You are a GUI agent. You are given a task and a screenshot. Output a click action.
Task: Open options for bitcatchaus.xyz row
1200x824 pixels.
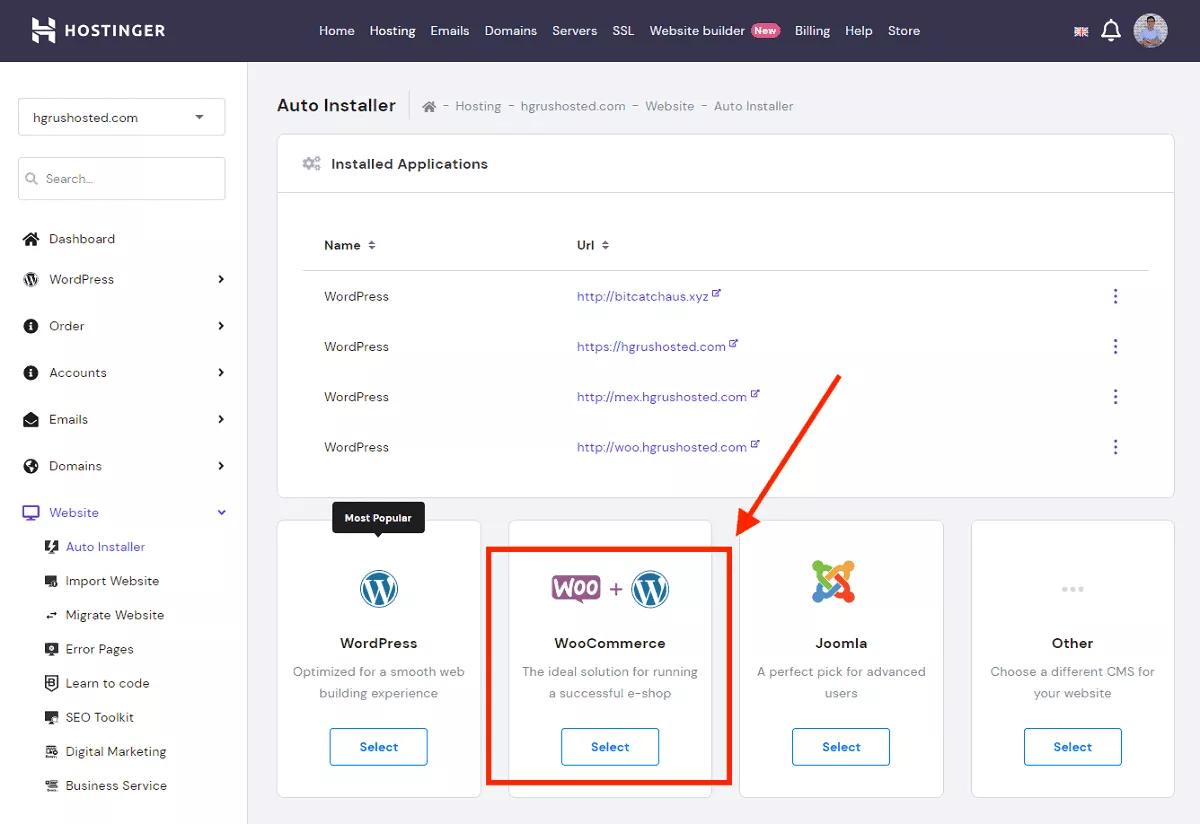1115,296
